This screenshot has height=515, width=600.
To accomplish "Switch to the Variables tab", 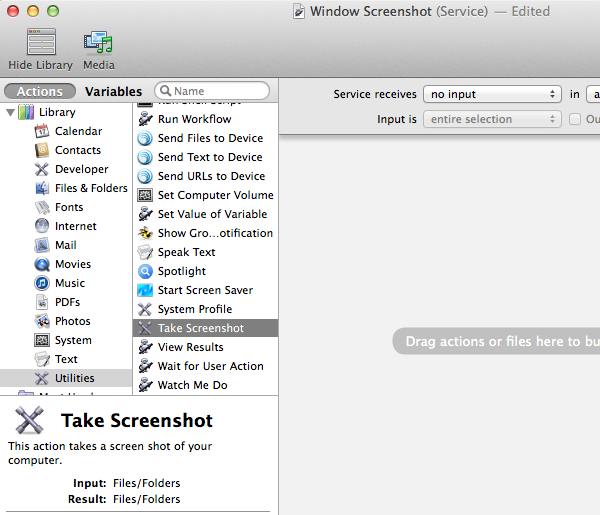I will [x=114, y=91].
